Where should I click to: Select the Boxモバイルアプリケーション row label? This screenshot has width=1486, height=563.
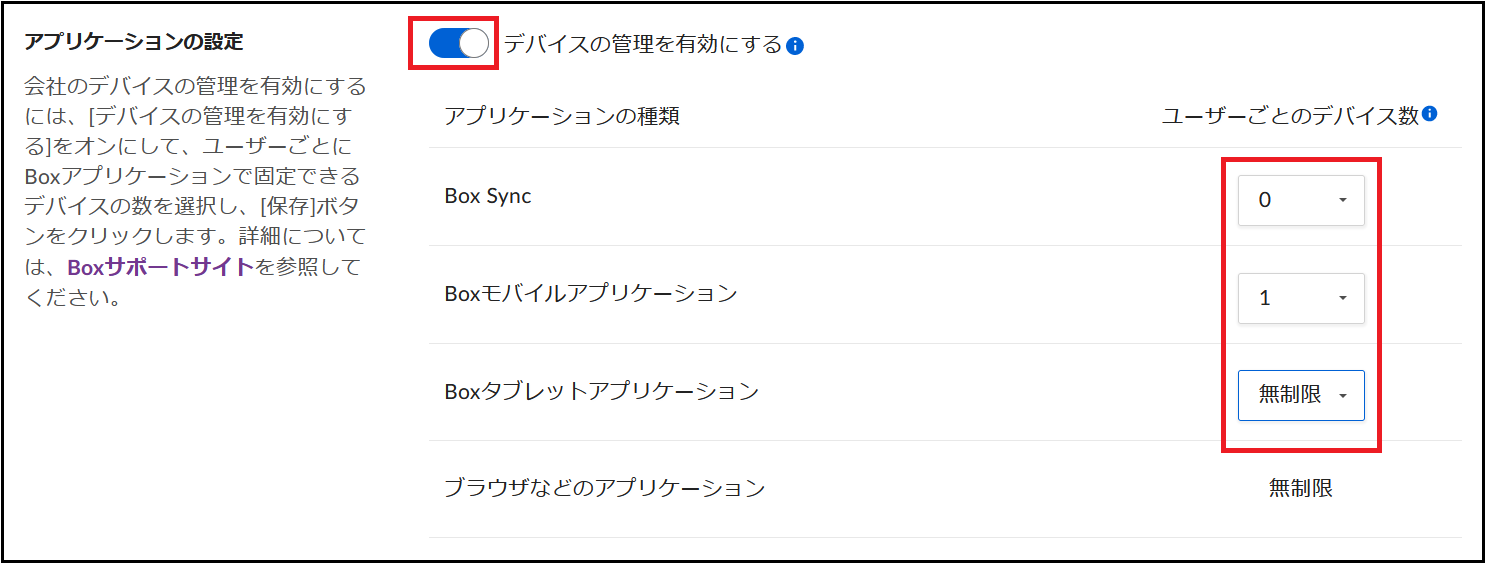(591, 294)
